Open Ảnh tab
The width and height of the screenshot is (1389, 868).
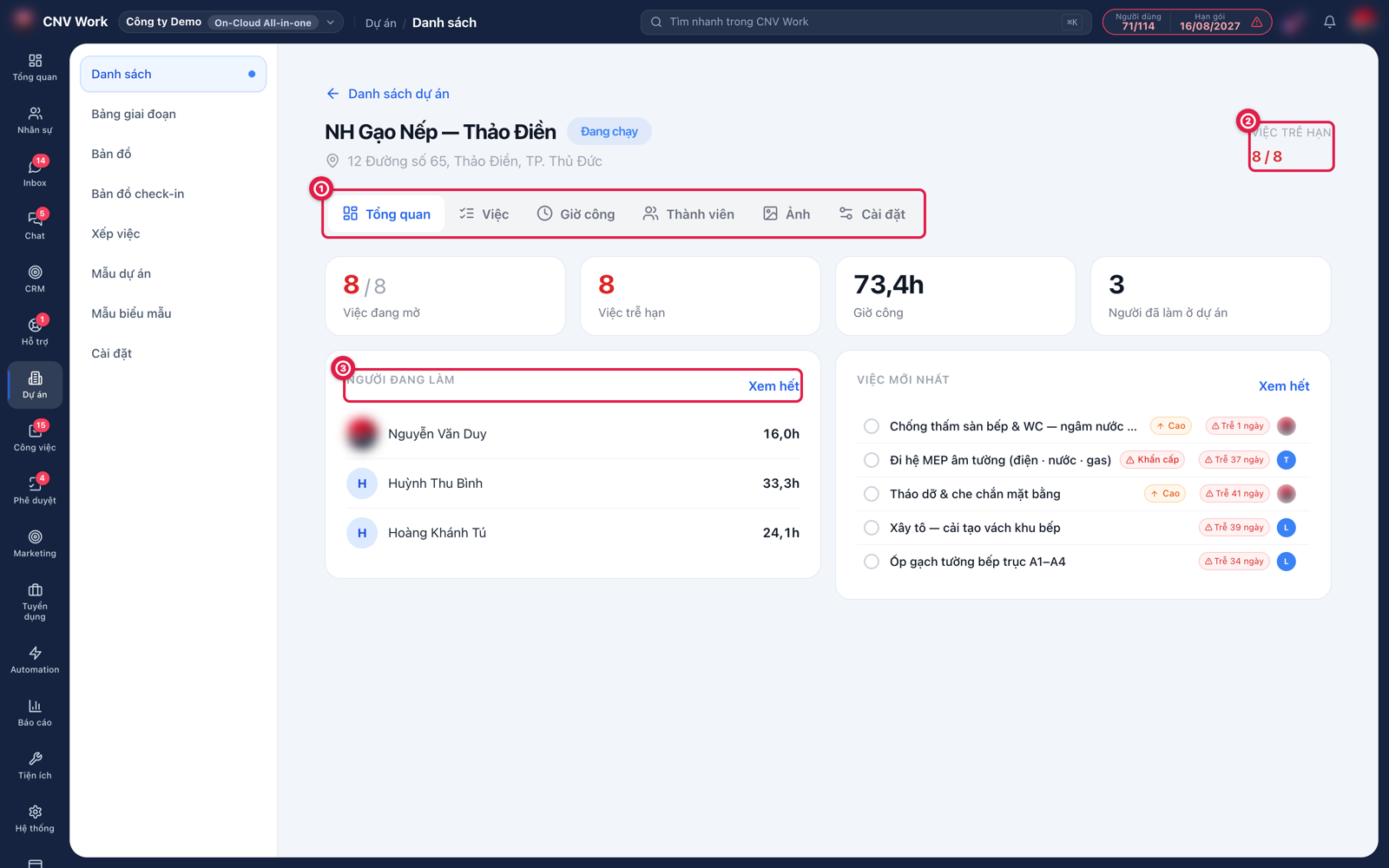tap(787, 214)
